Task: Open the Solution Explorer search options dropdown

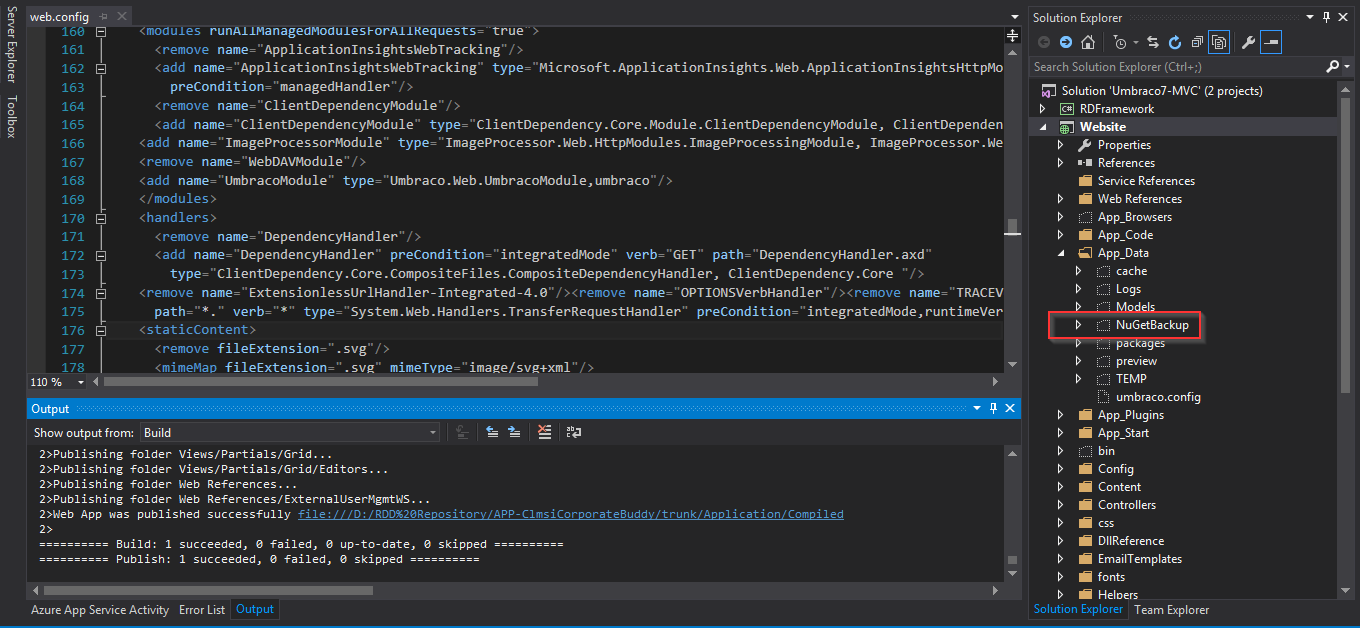Action: [1345, 66]
